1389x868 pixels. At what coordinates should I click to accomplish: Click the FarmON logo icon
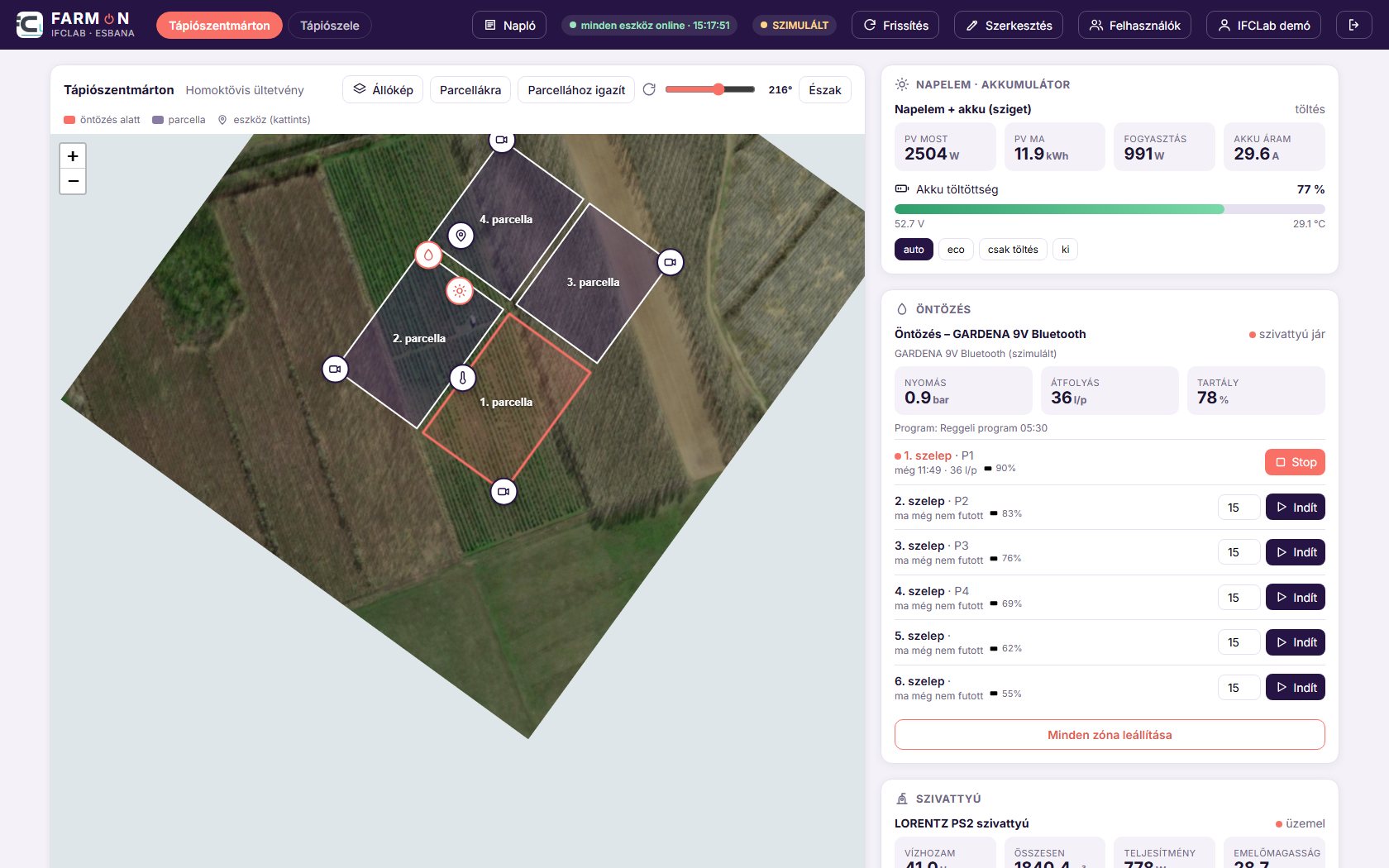point(30,25)
